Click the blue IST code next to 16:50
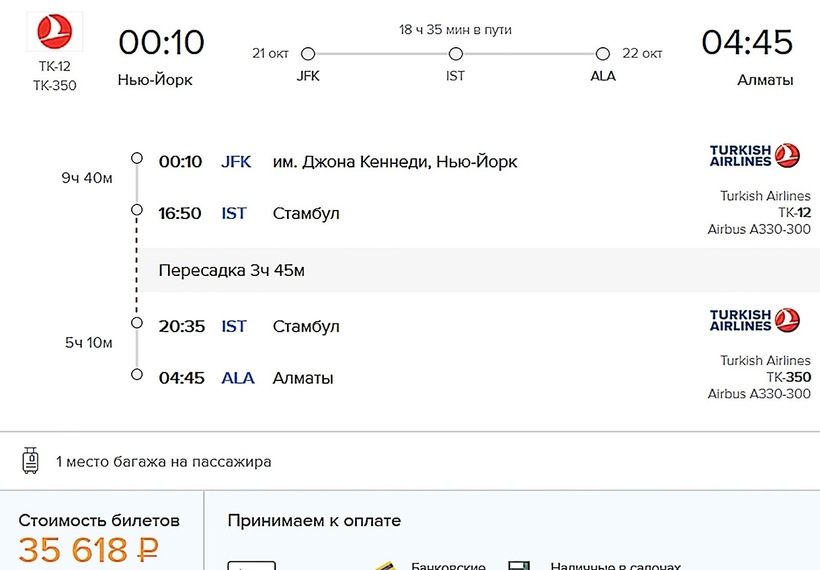 [x=234, y=213]
